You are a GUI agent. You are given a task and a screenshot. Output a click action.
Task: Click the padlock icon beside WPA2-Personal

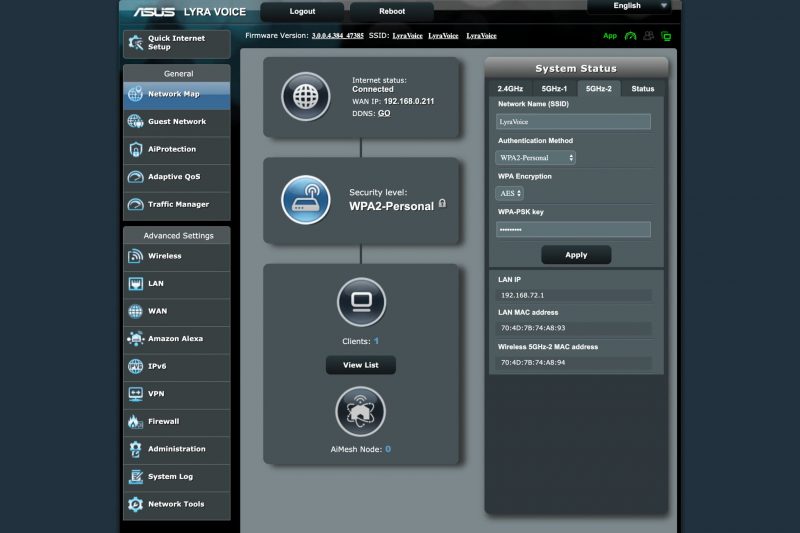tap(442, 203)
